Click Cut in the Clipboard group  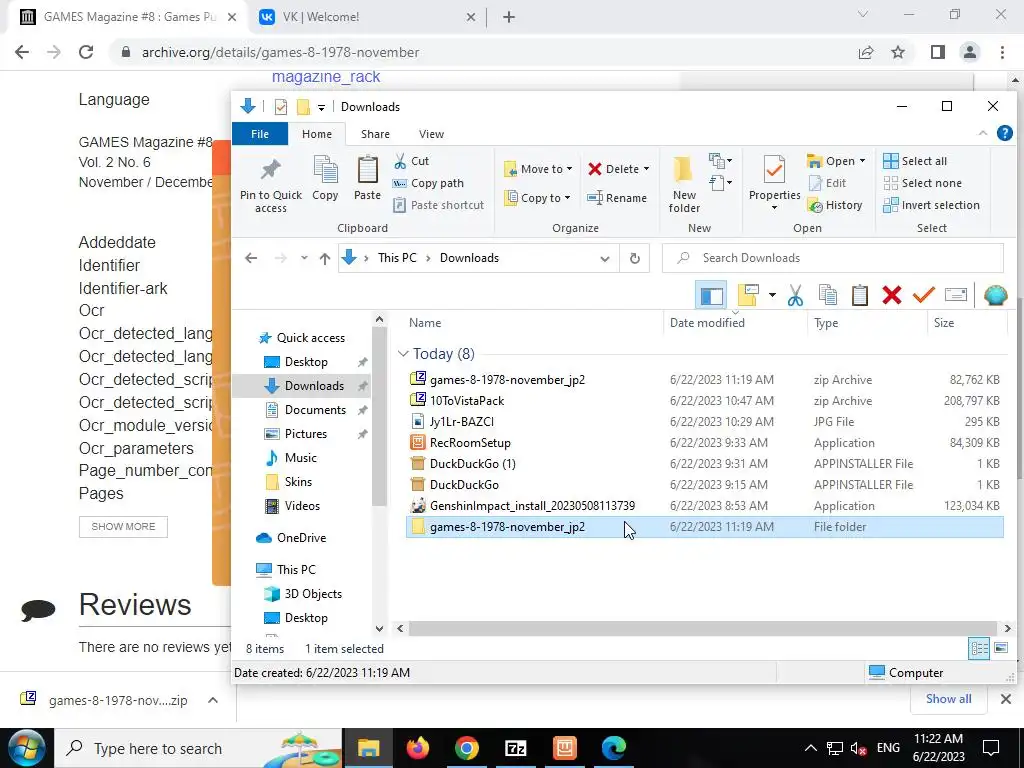click(411, 161)
